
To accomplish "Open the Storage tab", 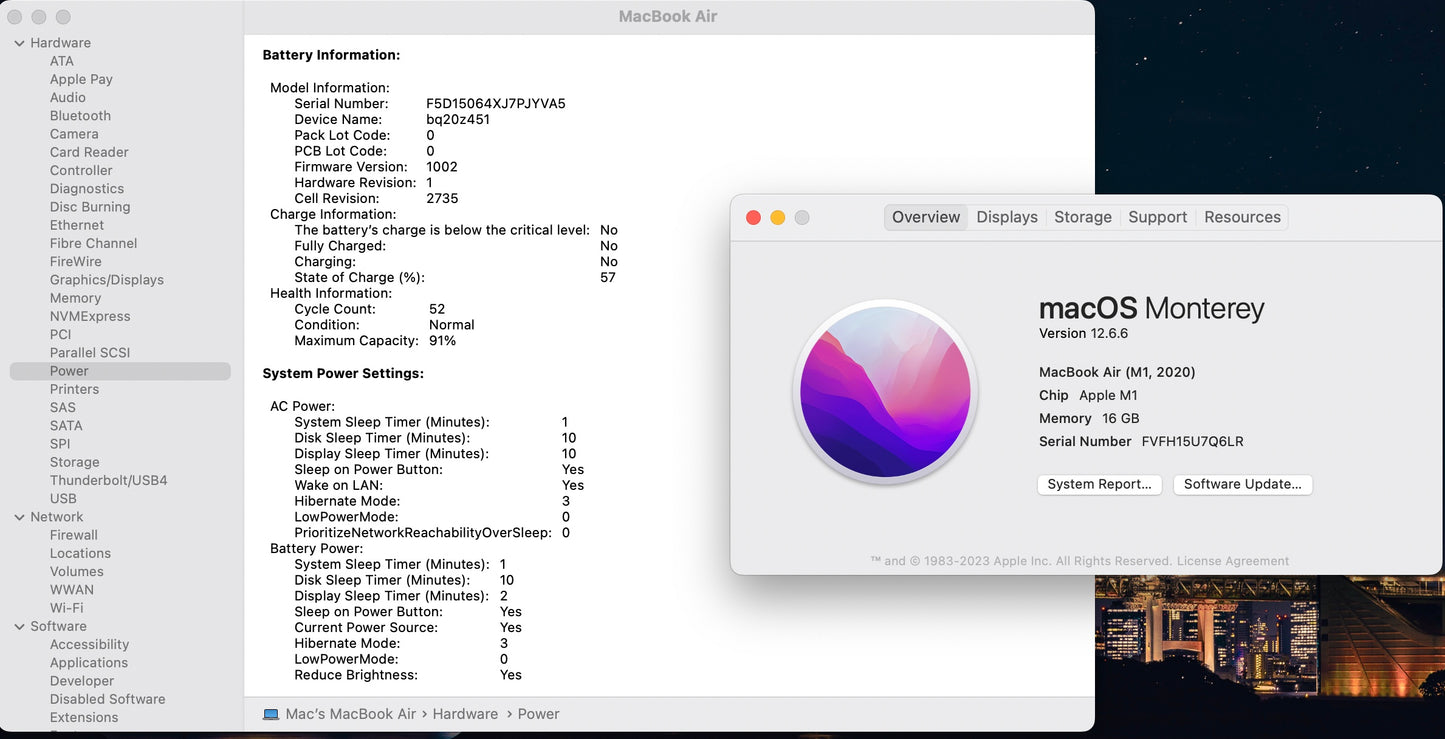I will pos(1082,217).
